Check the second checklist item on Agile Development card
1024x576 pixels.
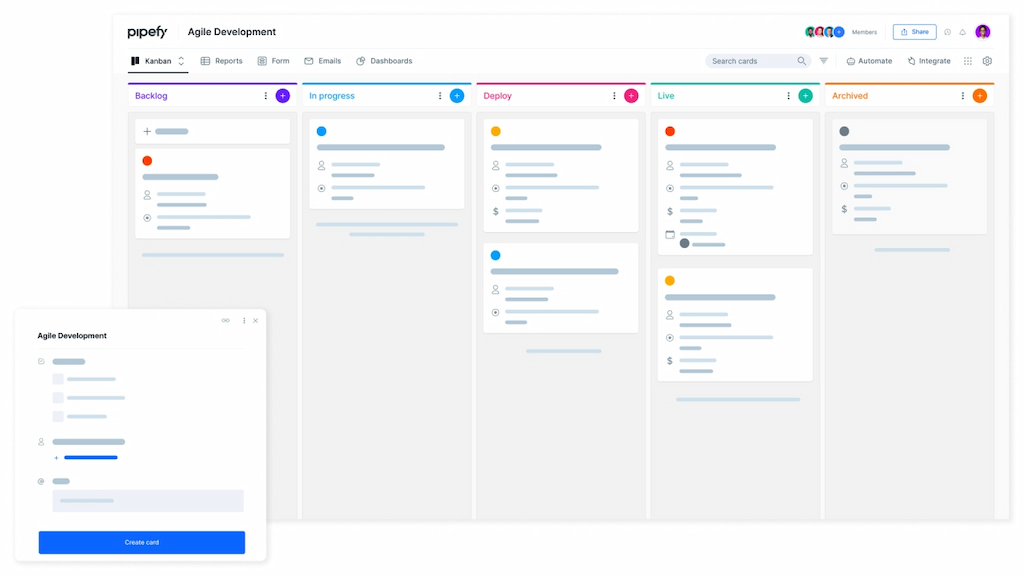pyautogui.click(x=58, y=398)
